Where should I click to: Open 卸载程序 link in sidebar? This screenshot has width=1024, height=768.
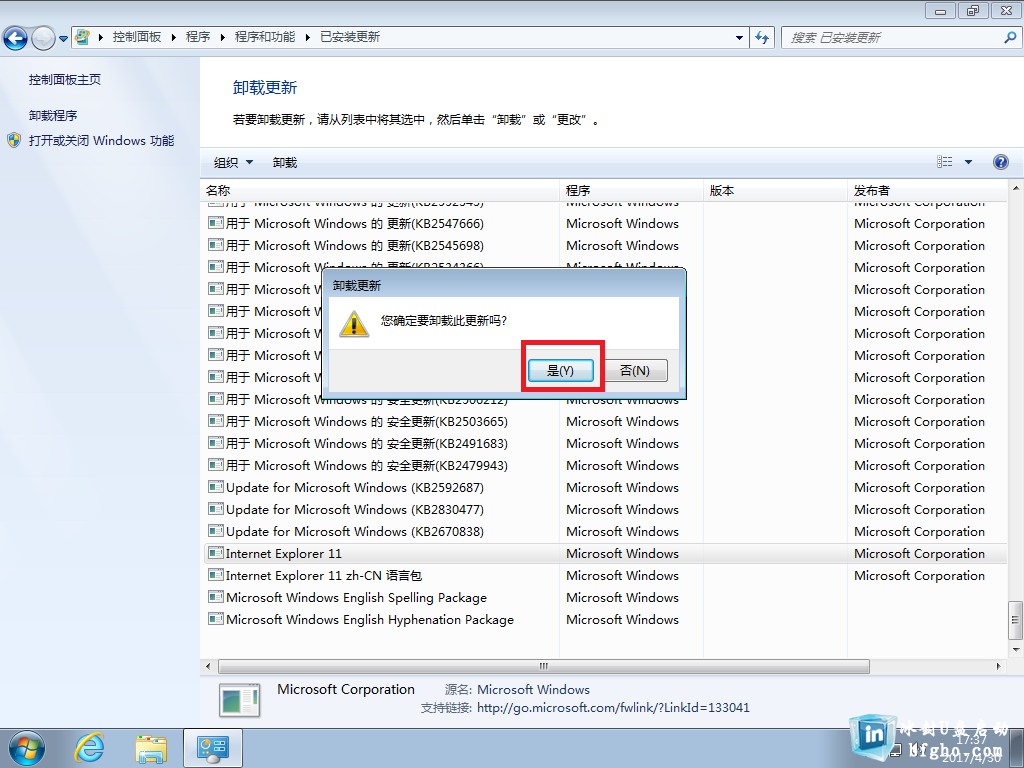(53, 116)
